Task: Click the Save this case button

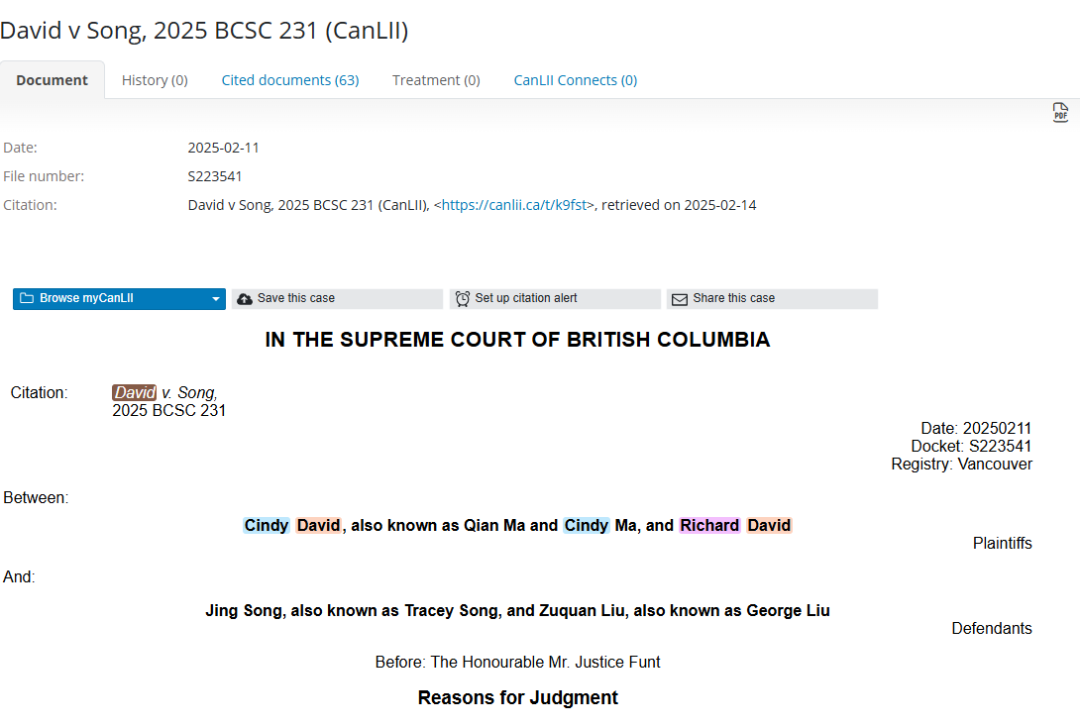Action: [337, 299]
